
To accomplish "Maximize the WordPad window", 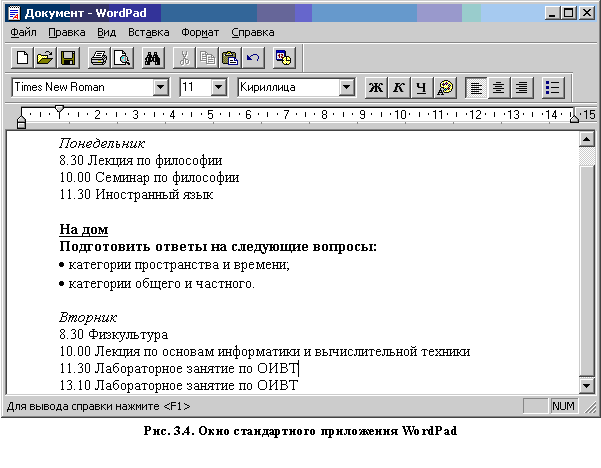I will [569, 13].
